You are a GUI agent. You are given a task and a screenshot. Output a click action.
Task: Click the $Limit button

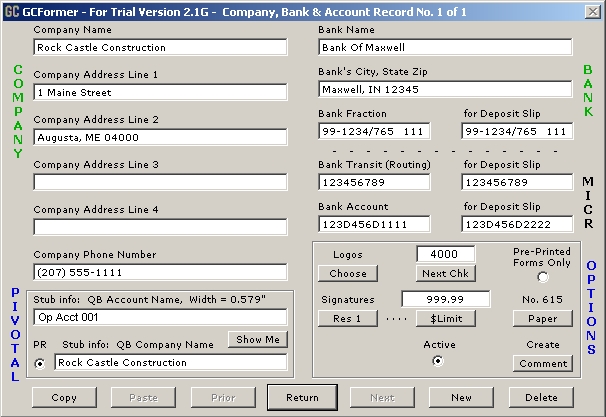pyautogui.click(x=446, y=319)
